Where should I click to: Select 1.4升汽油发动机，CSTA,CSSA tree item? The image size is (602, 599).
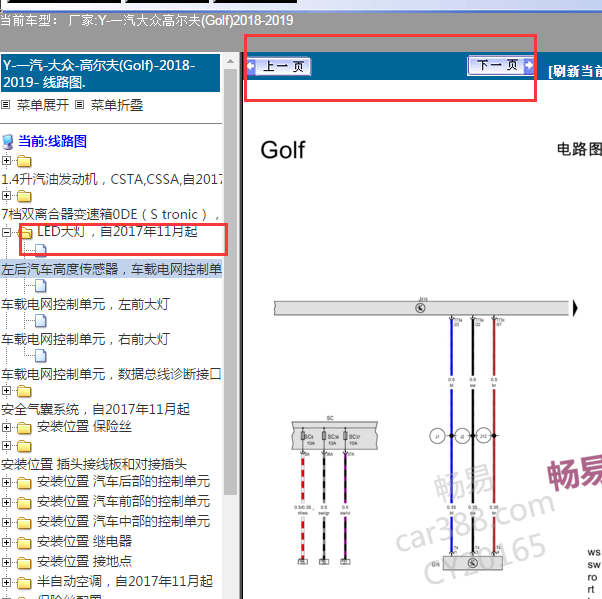point(111,179)
